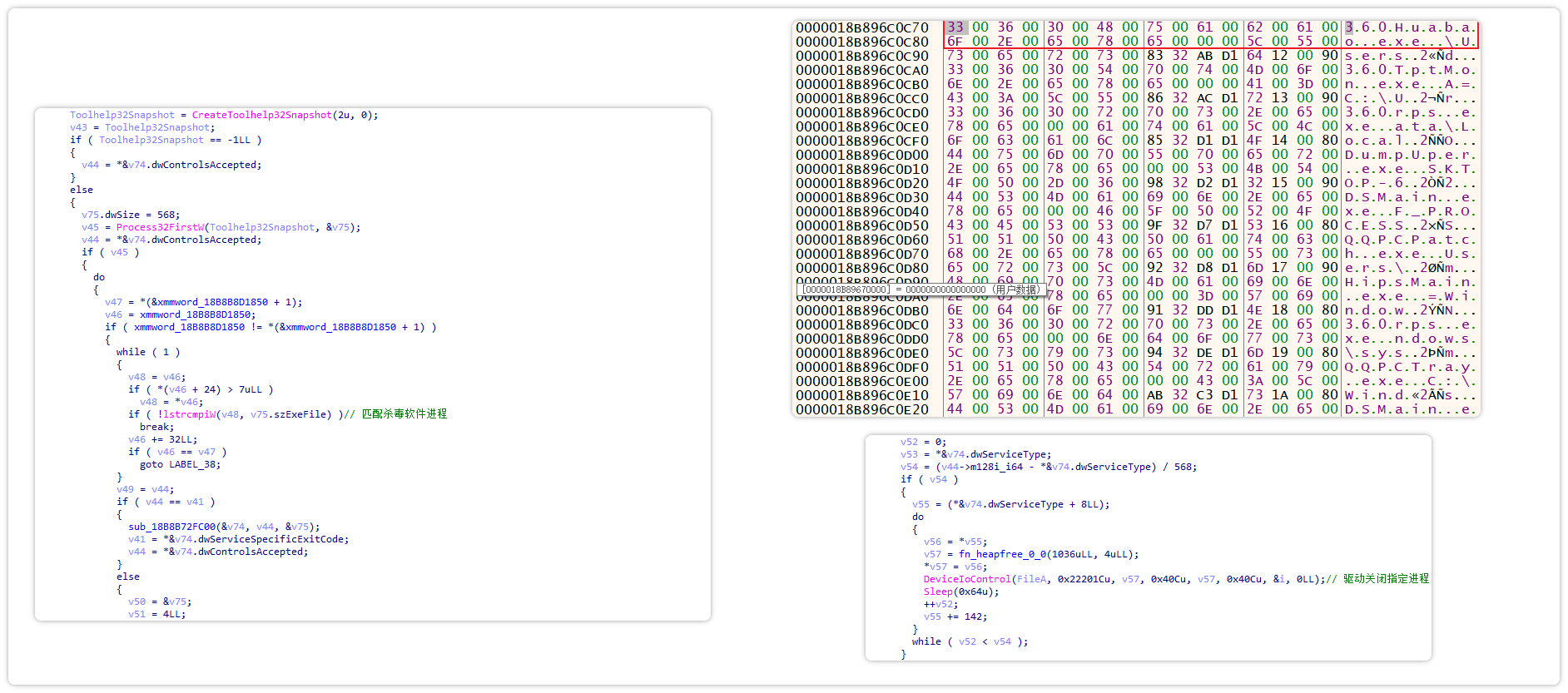Click the CreateToolhelp32Snapshot function call

pyautogui.click(x=261, y=115)
